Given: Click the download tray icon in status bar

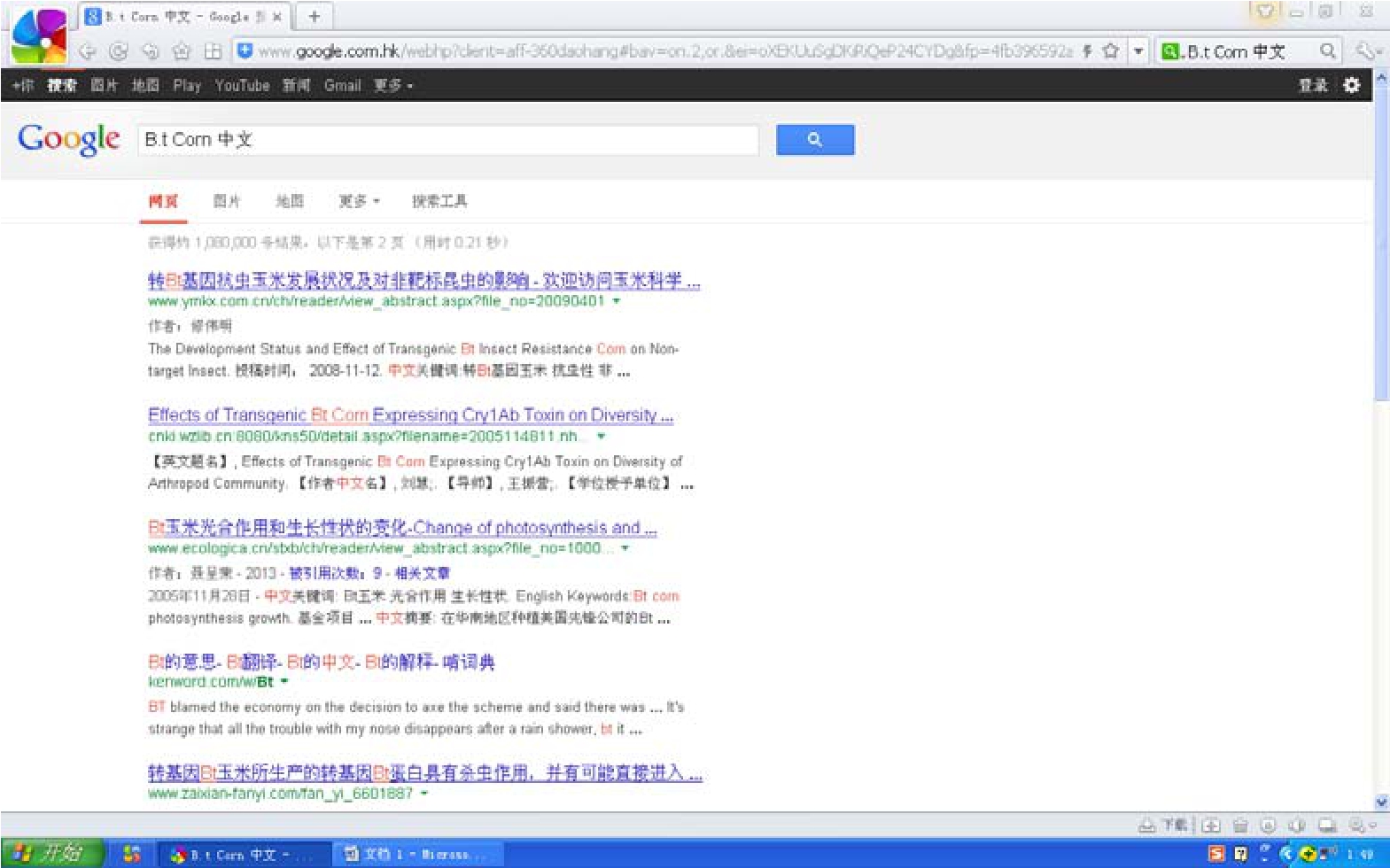Looking at the screenshot, I should (1147, 825).
